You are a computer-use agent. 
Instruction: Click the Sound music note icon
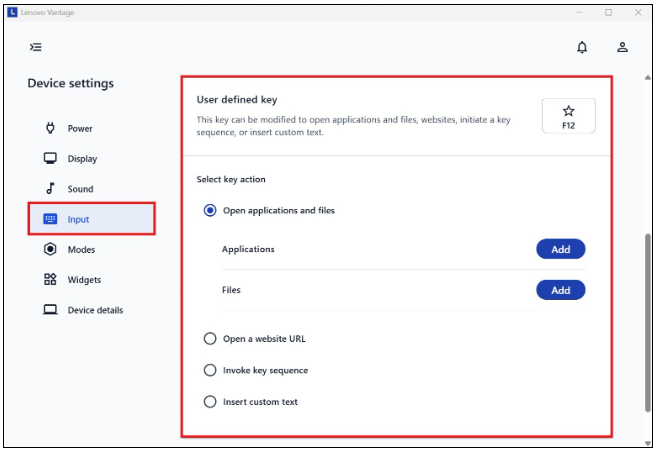50,189
